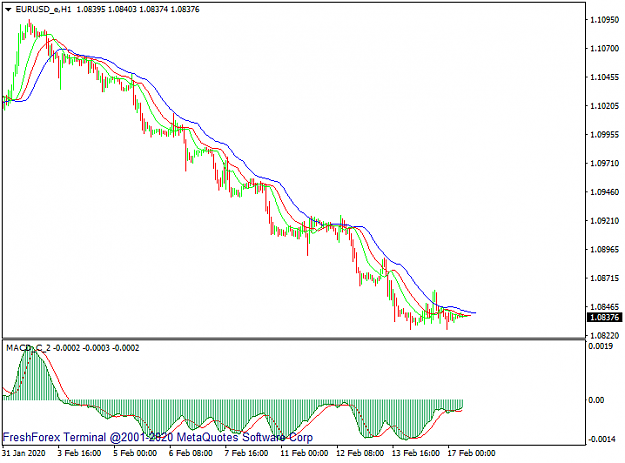
Task: Click the 1.09460 price scale label
Action: [x=605, y=192]
